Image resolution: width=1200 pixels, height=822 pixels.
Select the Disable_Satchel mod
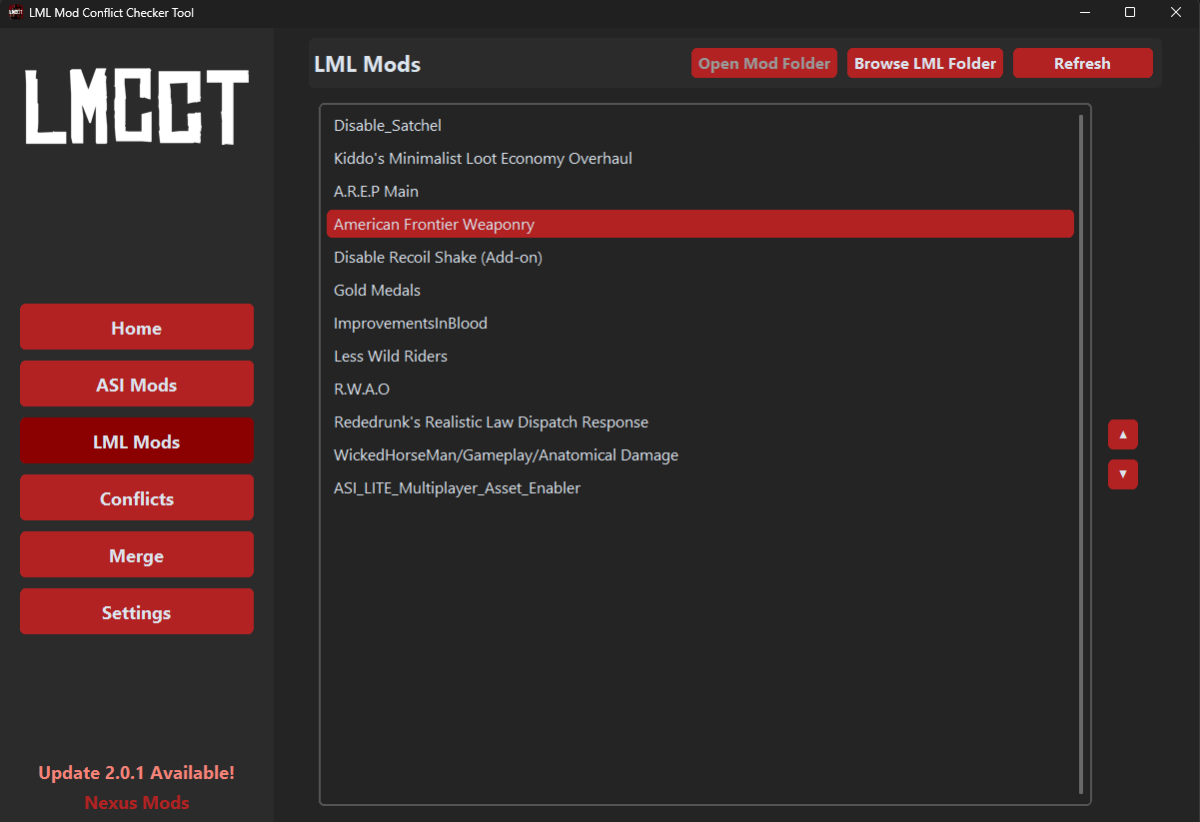pyautogui.click(x=388, y=125)
